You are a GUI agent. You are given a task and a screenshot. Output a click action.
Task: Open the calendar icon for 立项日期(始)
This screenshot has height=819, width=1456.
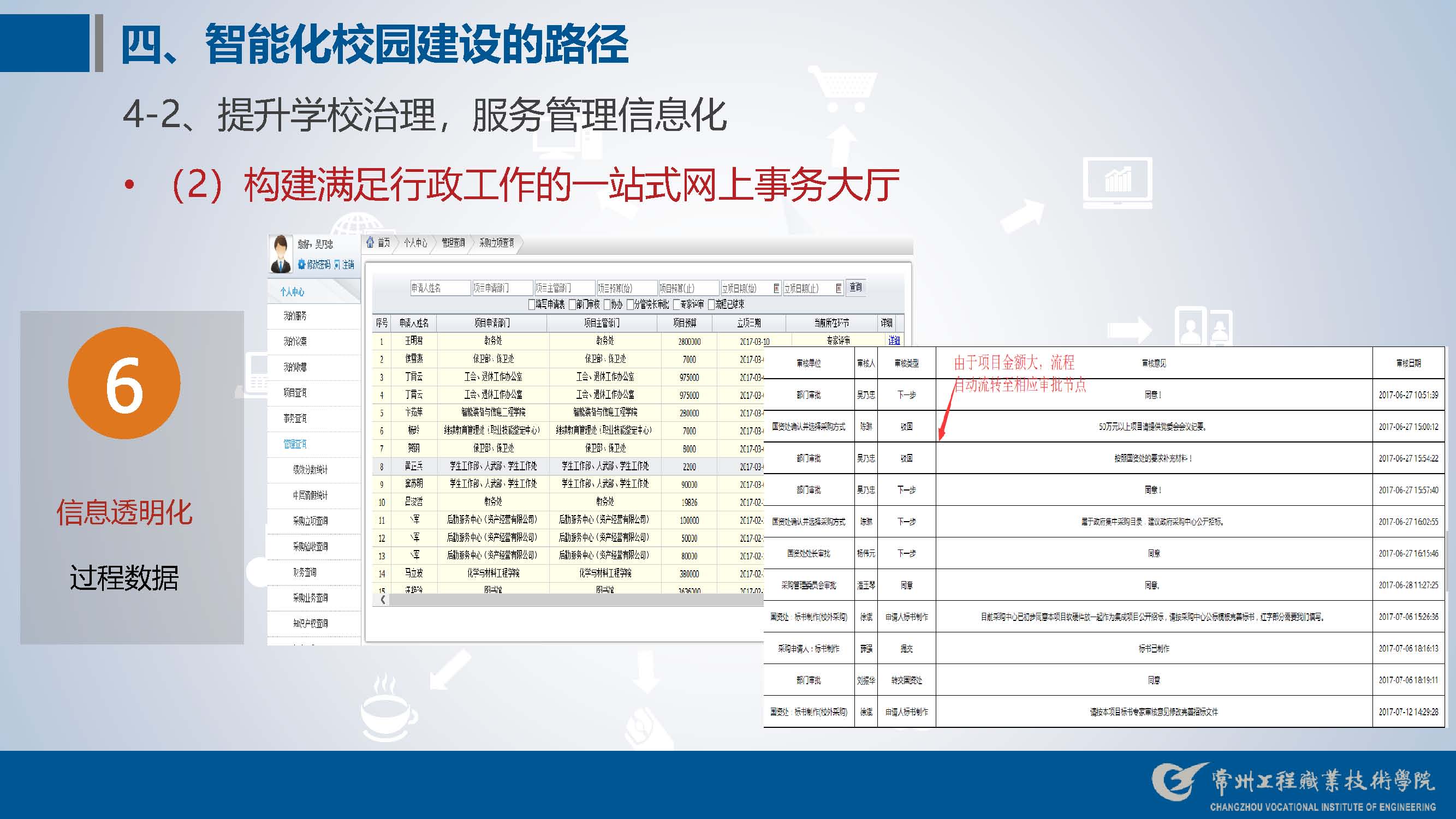pos(777,288)
